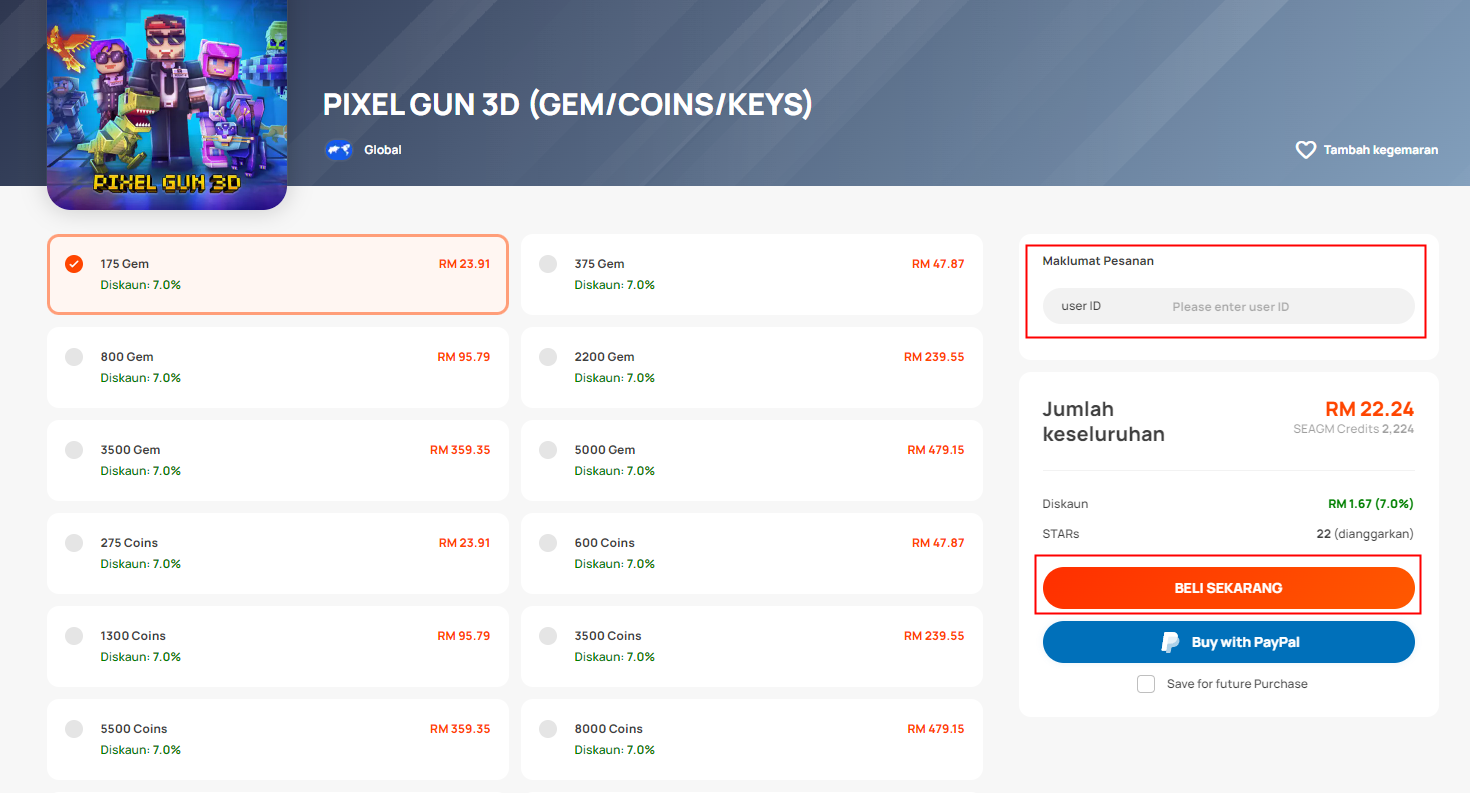Choose the 2200 Gem radio option
This screenshot has width=1470, height=793.
548,357
